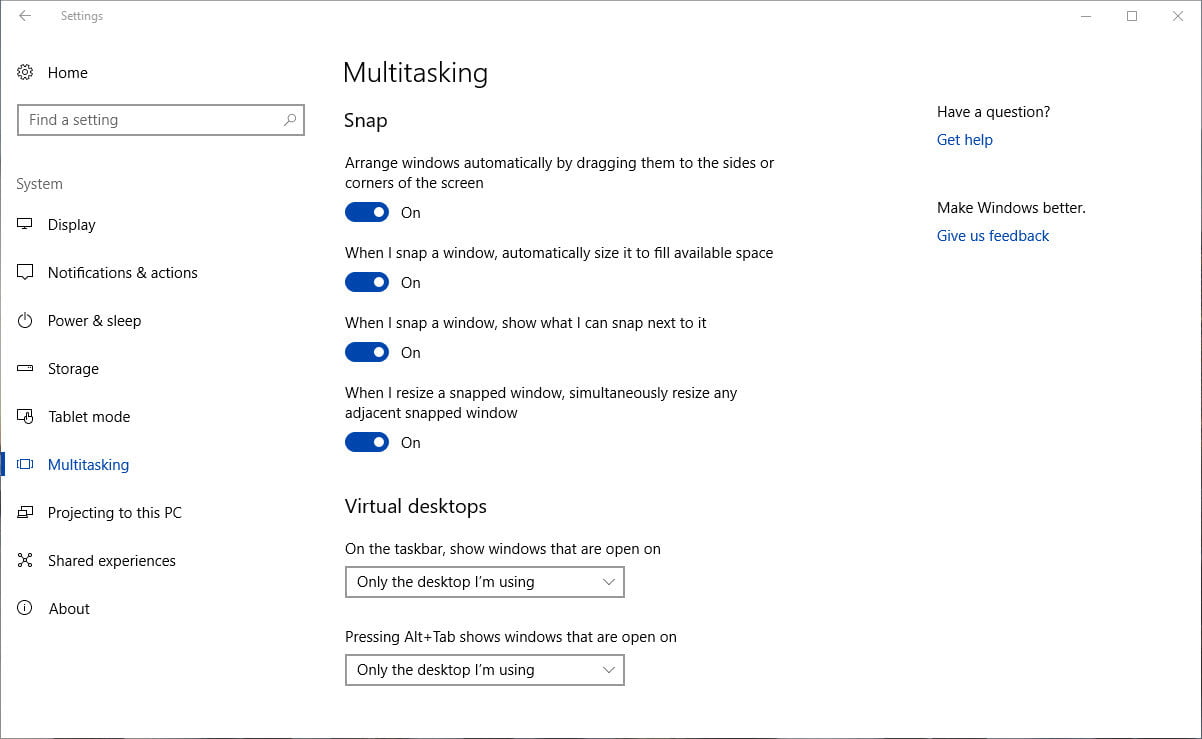Click the Projecting to this PC icon
Screen dimensions: 1202x739
25,512
